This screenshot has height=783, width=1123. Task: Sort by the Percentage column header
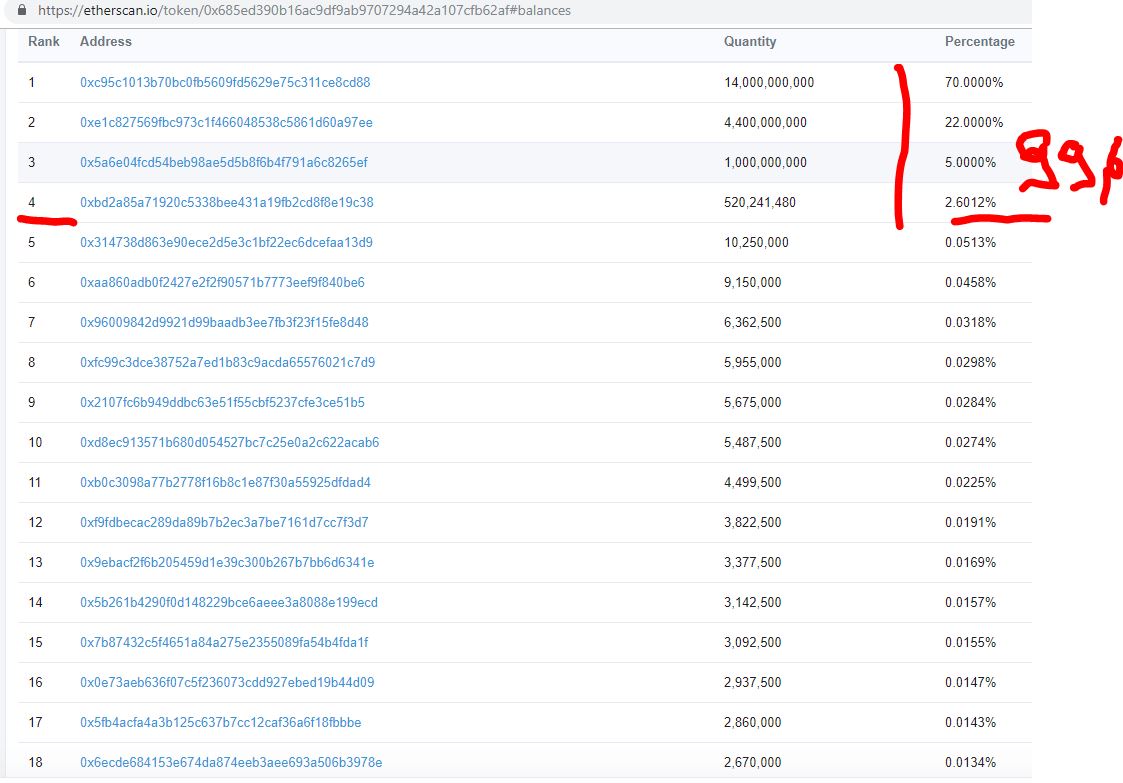pos(980,42)
